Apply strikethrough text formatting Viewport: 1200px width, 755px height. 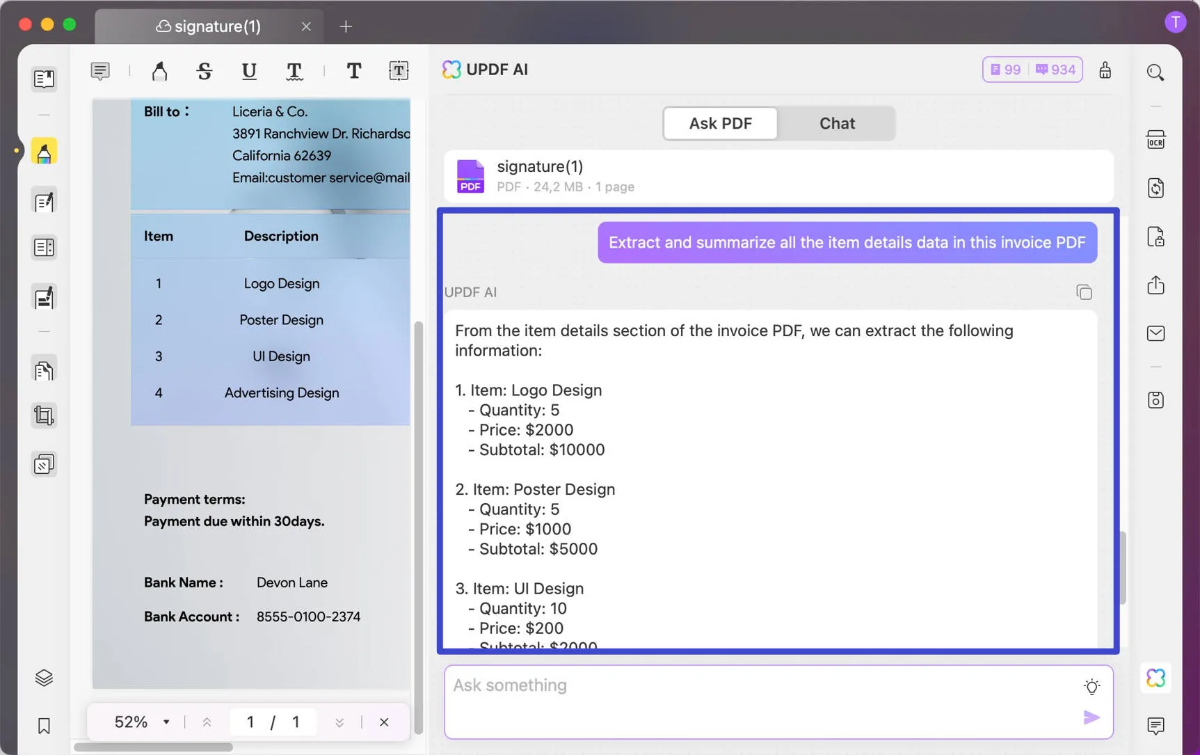[x=204, y=71]
